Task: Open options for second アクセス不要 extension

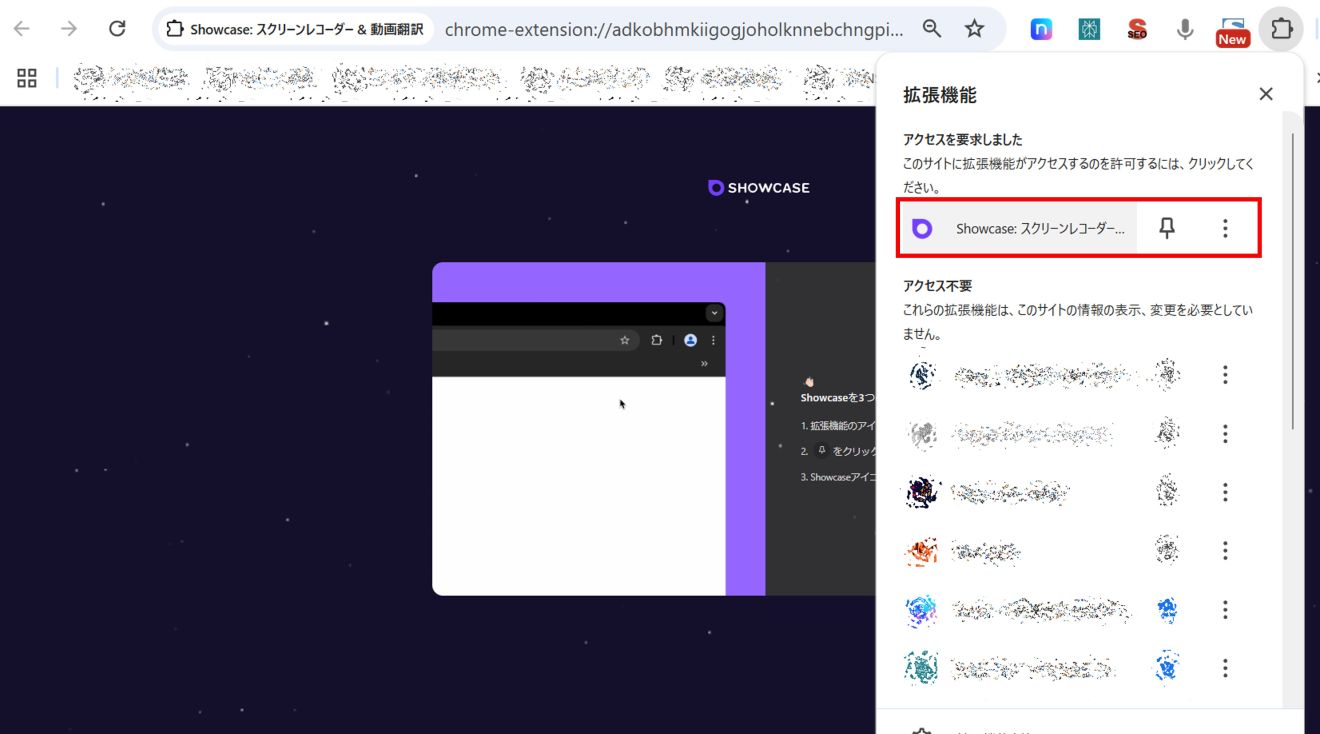Action: pyautogui.click(x=1225, y=434)
